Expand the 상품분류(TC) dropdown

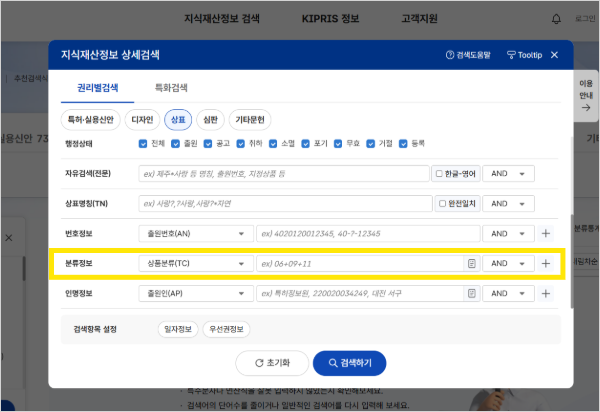point(196,264)
